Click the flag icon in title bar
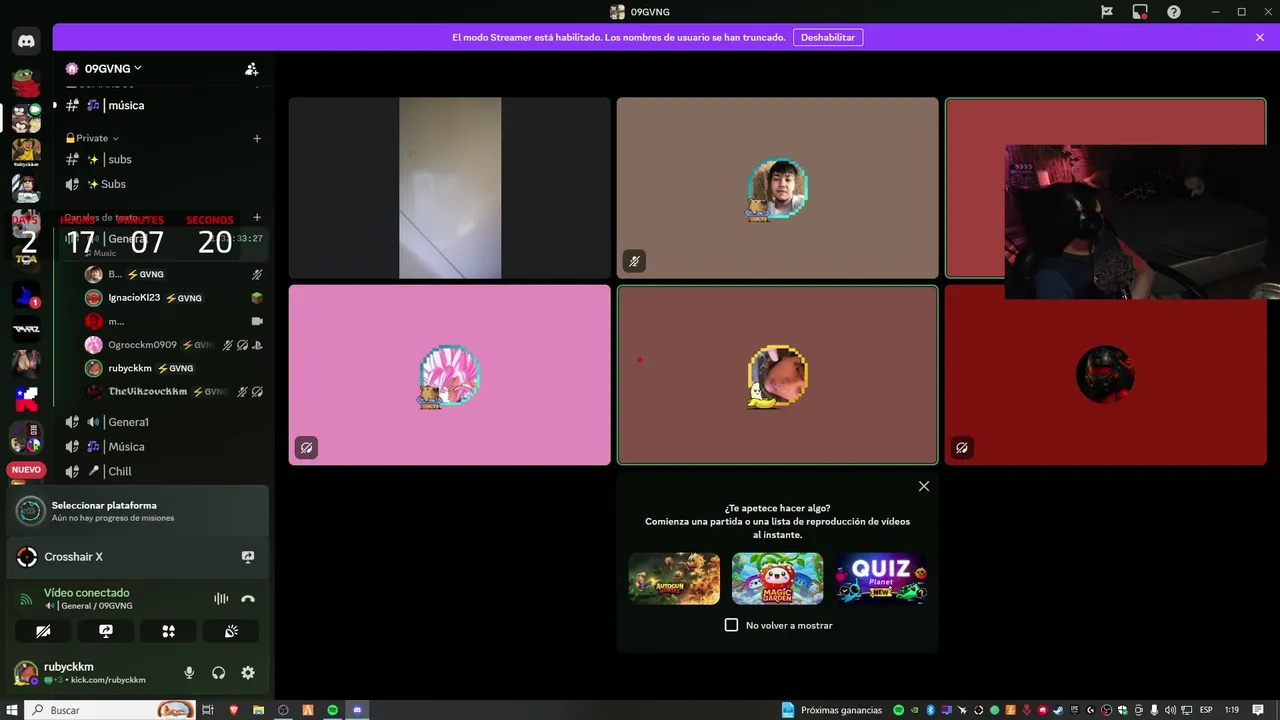 (x=1107, y=12)
